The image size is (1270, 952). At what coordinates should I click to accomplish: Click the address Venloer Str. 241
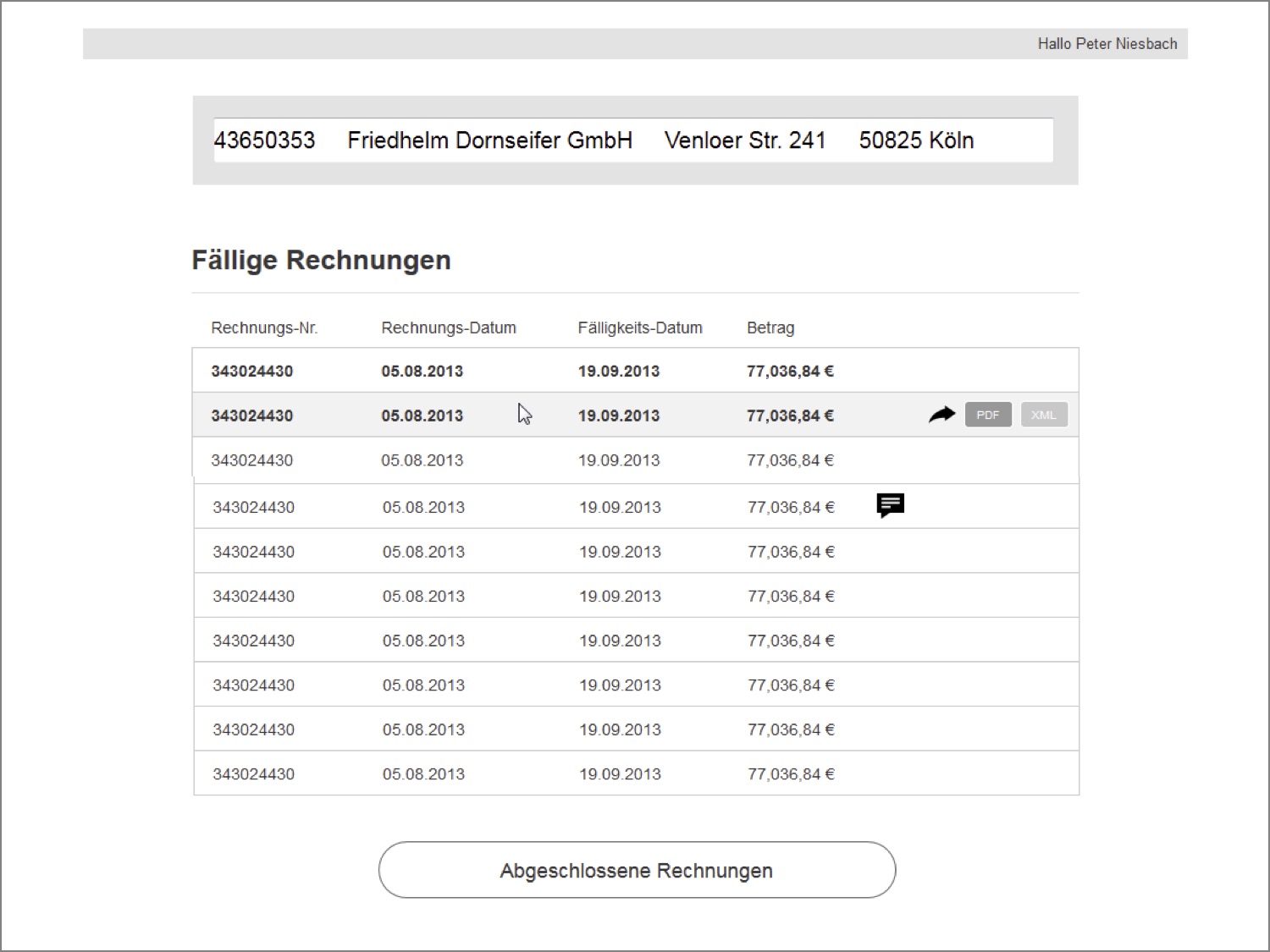pyautogui.click(x=745, y=140)
